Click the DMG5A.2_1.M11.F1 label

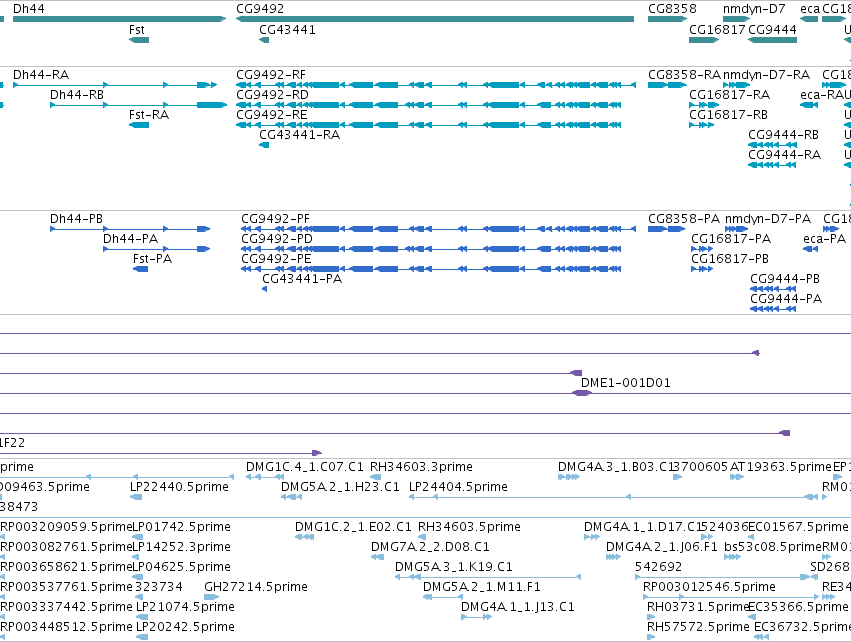coord(482,588)
